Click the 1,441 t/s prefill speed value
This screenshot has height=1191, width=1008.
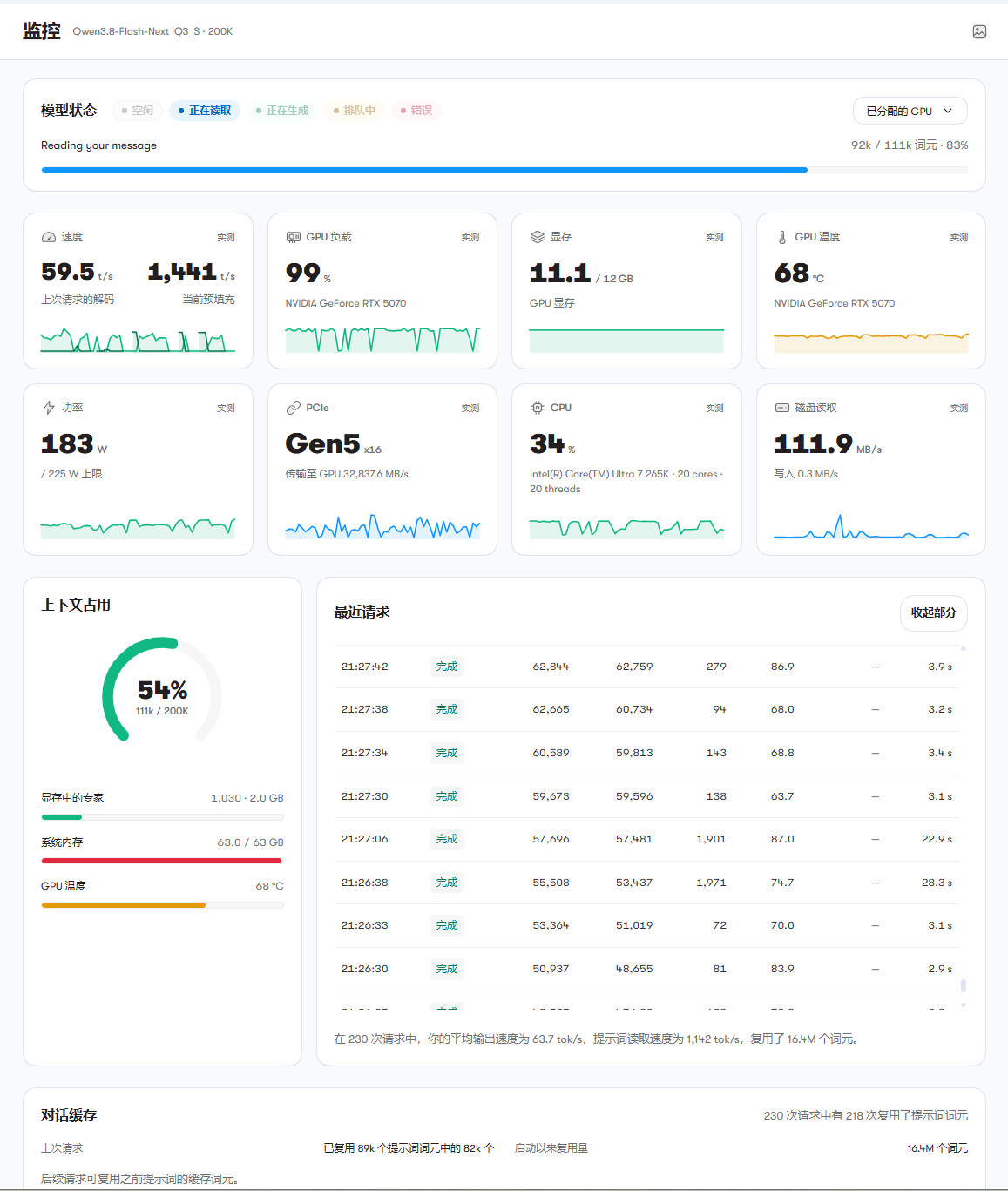tap(192, 272)
